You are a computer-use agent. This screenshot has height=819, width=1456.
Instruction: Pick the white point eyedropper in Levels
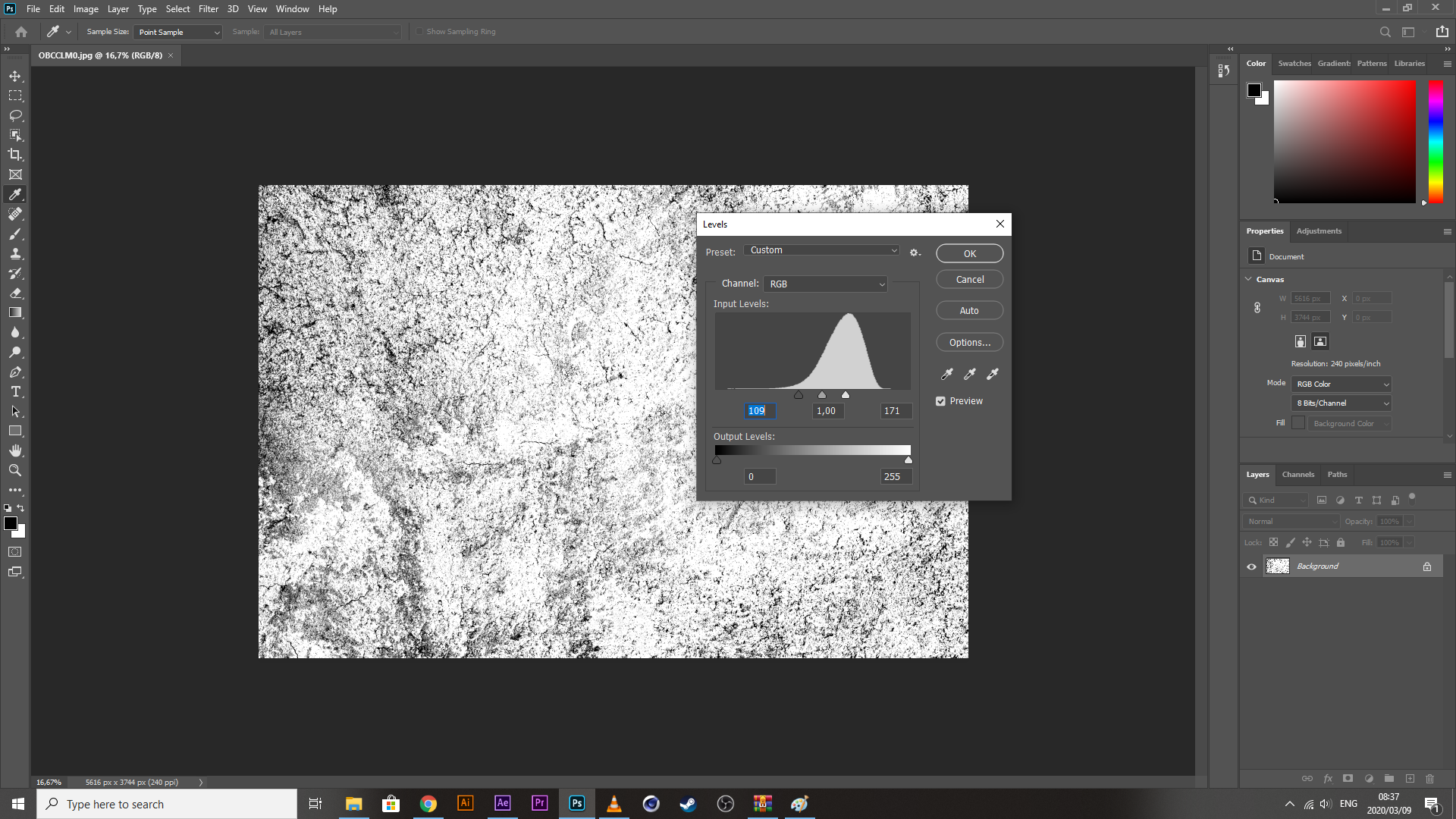(993, 374)
